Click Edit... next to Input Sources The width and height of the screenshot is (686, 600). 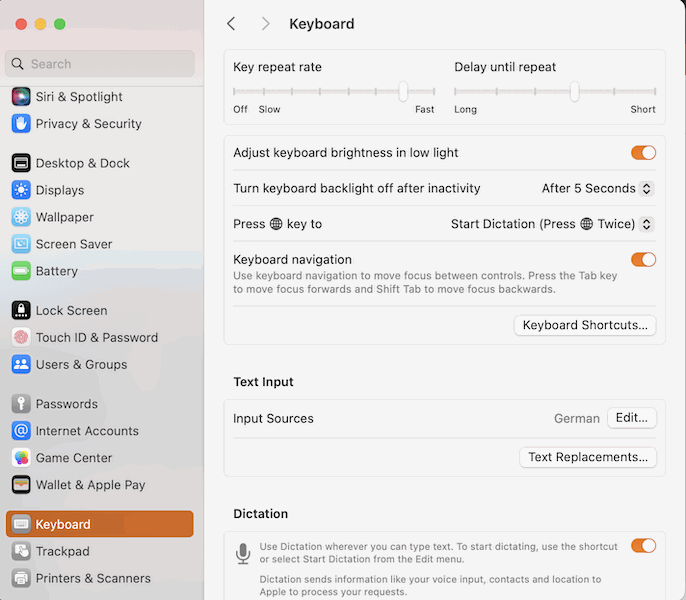[x=631, y=419]
